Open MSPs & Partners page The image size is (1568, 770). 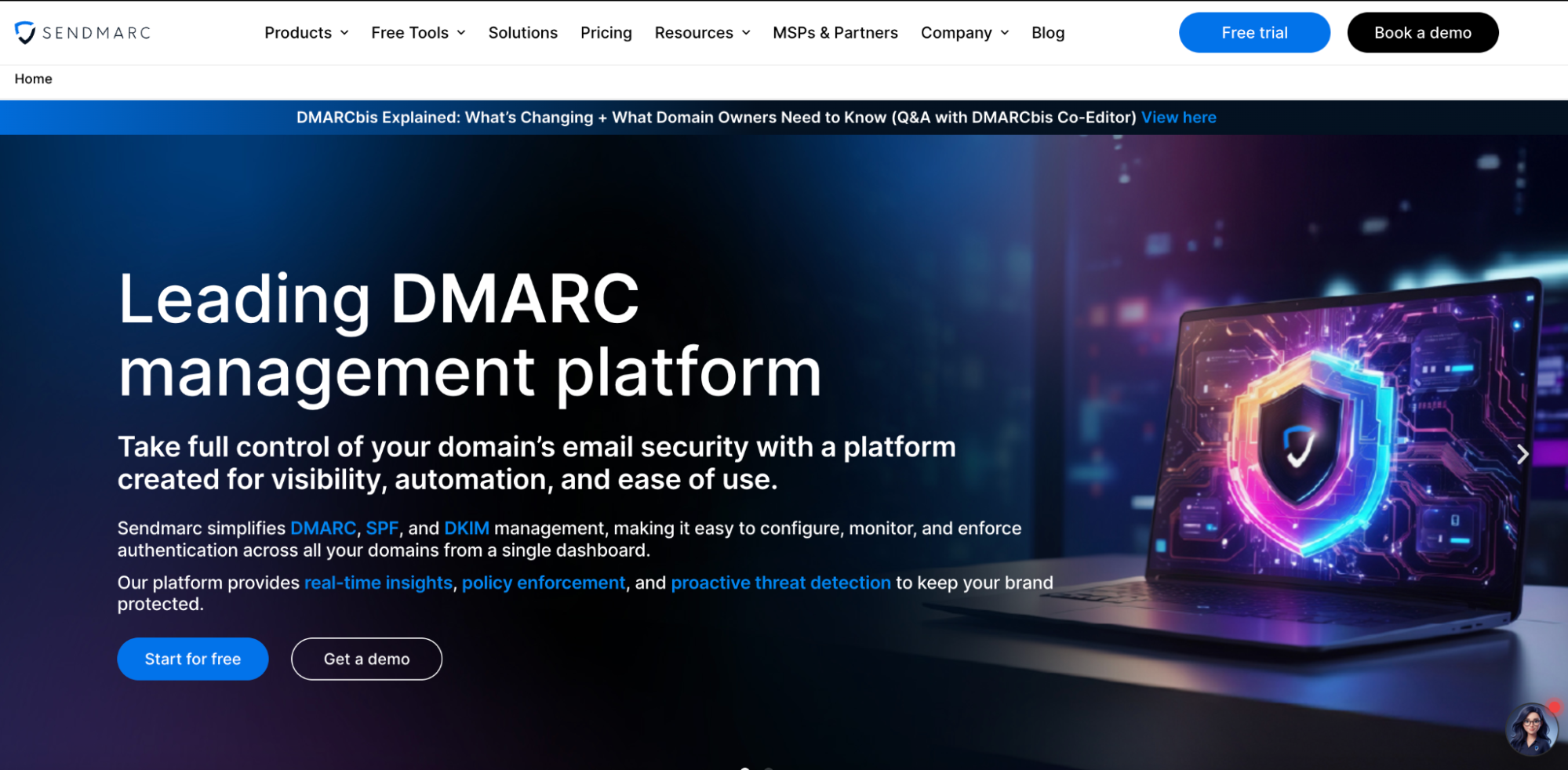835,33
